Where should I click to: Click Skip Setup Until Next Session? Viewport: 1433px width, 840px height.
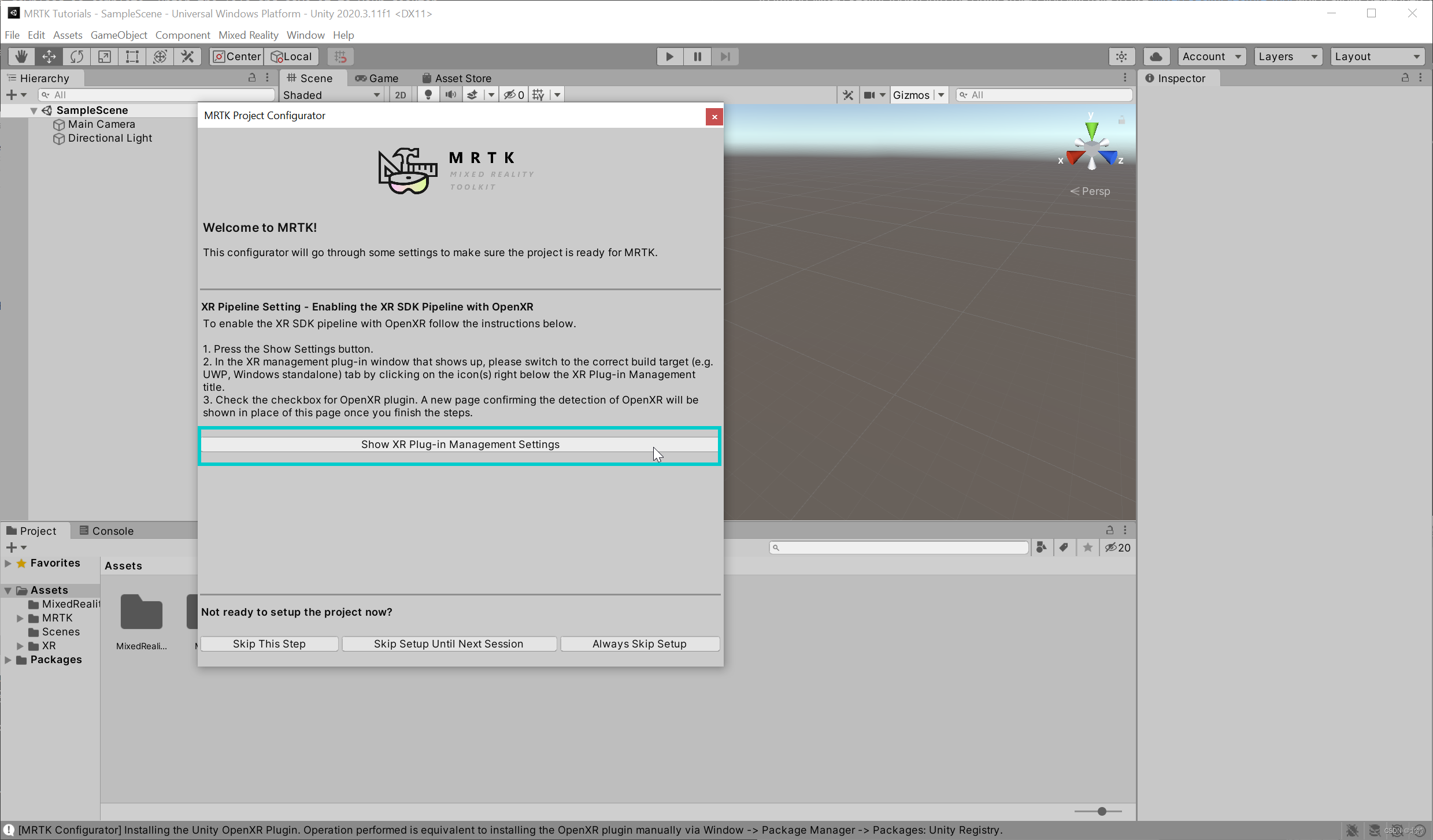coord(449,644)
